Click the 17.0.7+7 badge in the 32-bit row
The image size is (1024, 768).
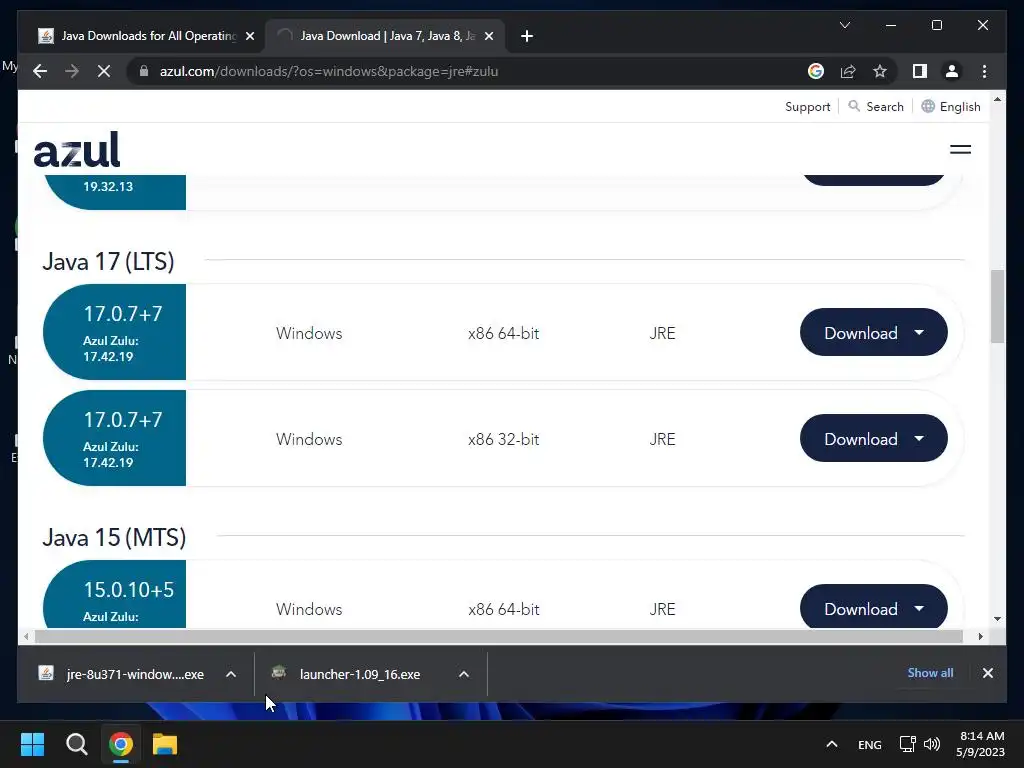tap(114, 438)
